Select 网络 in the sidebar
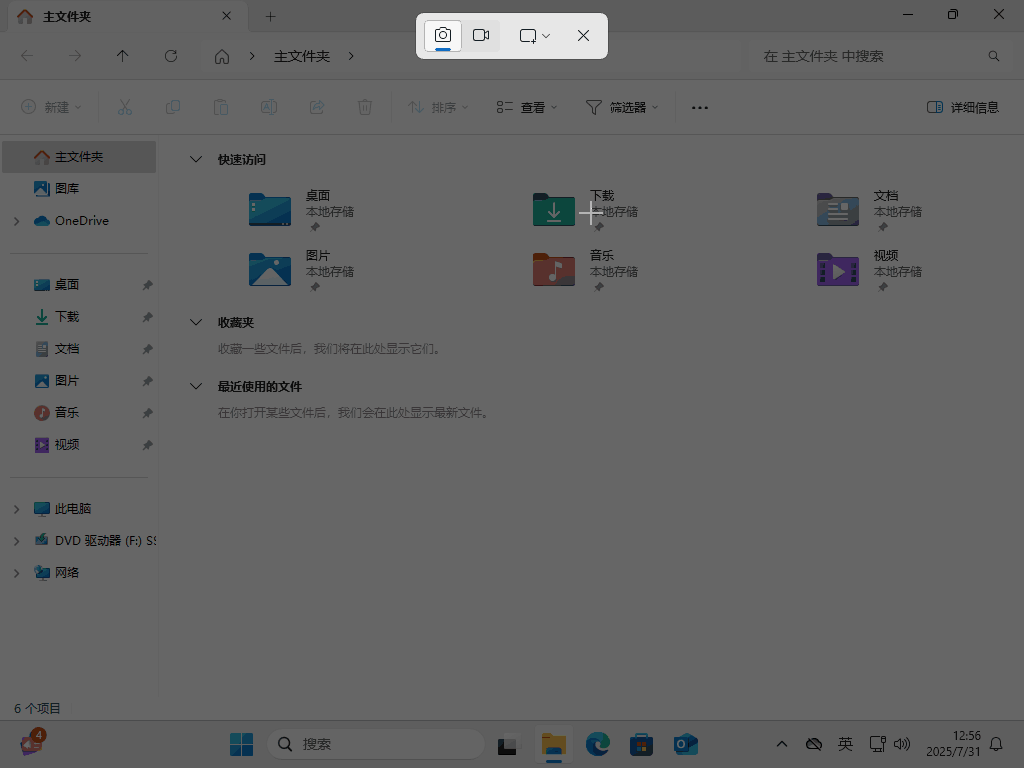This screenshot has width=1024, height=768. coord(67,573)
